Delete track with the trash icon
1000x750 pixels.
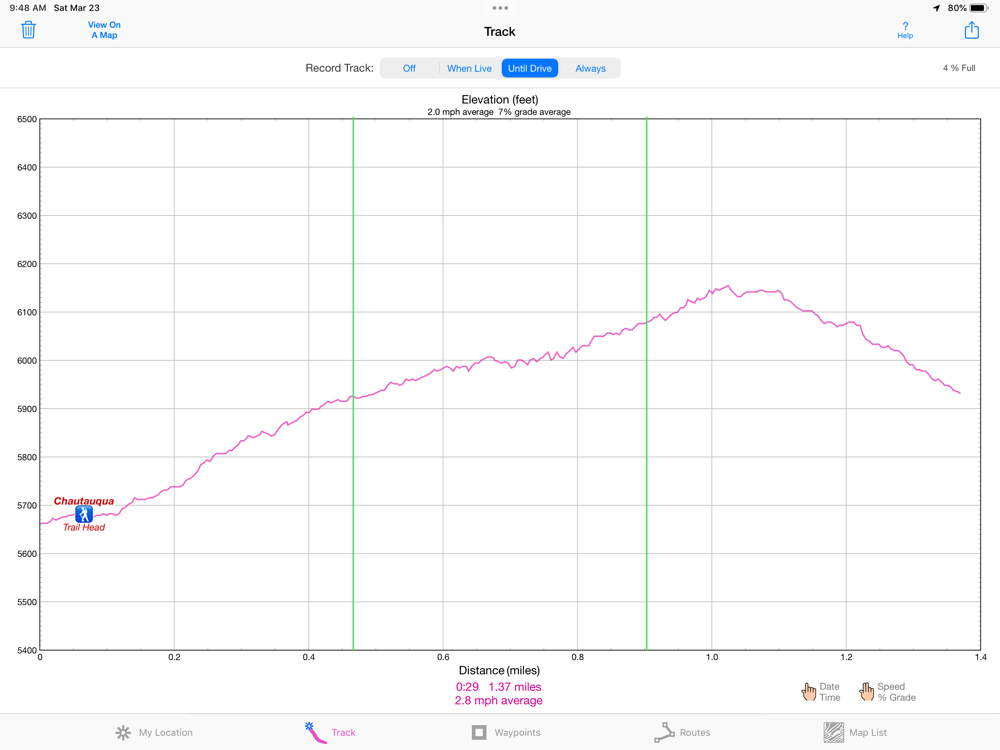coord(28,30)
